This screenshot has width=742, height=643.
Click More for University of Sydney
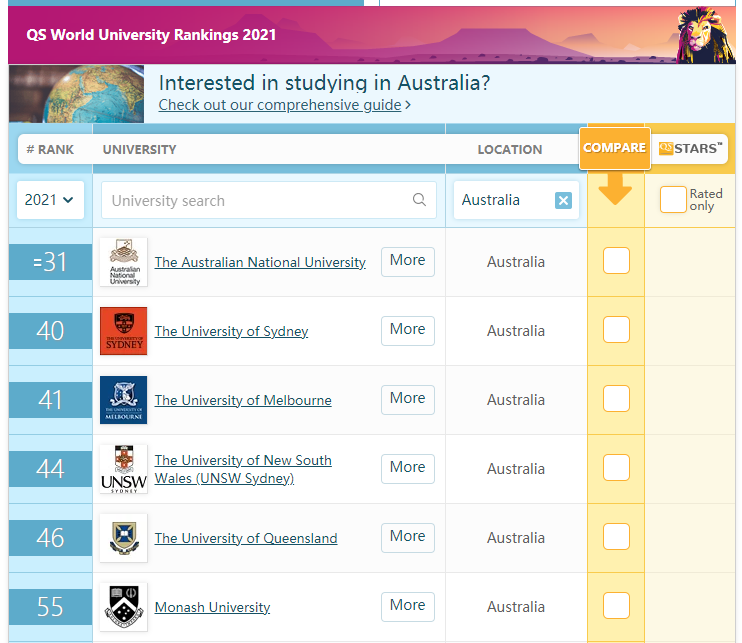(x=408, y=331)
